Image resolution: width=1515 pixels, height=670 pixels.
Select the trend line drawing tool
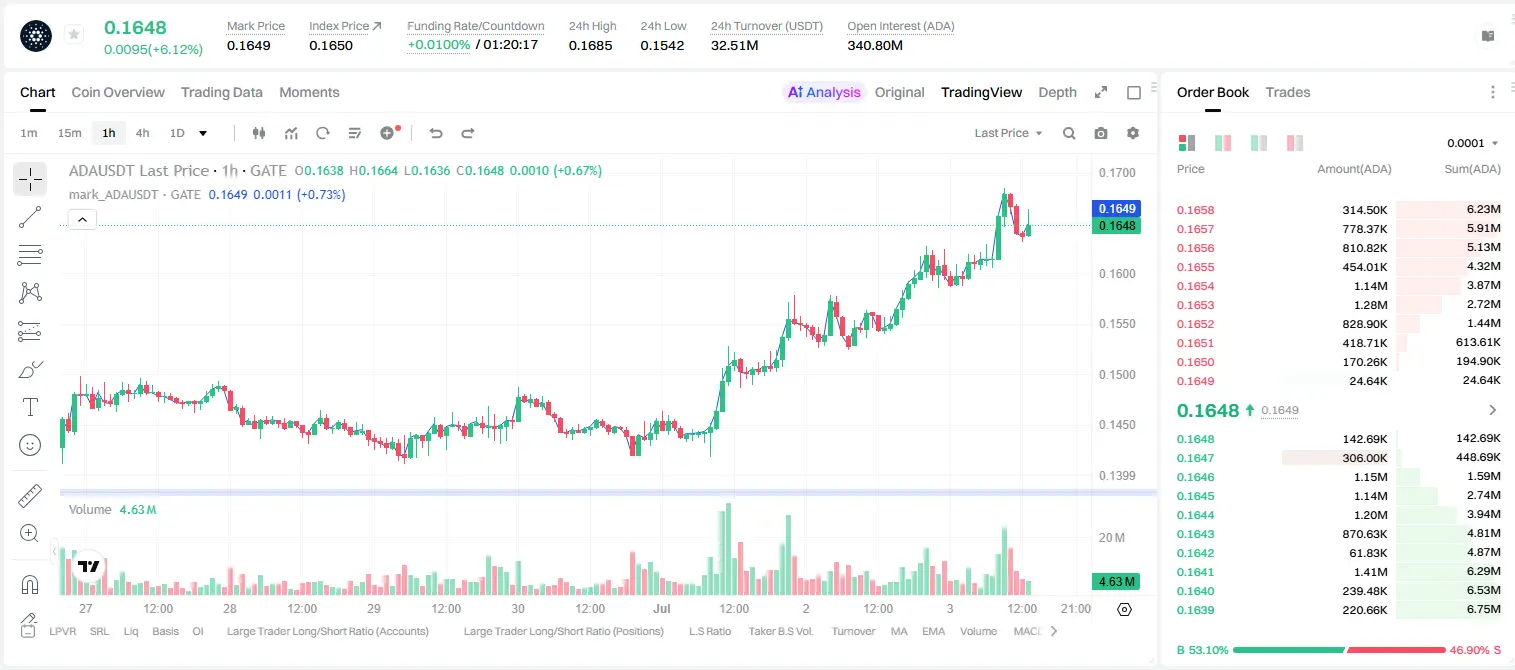pyautogui.click(x=30, y=217)
